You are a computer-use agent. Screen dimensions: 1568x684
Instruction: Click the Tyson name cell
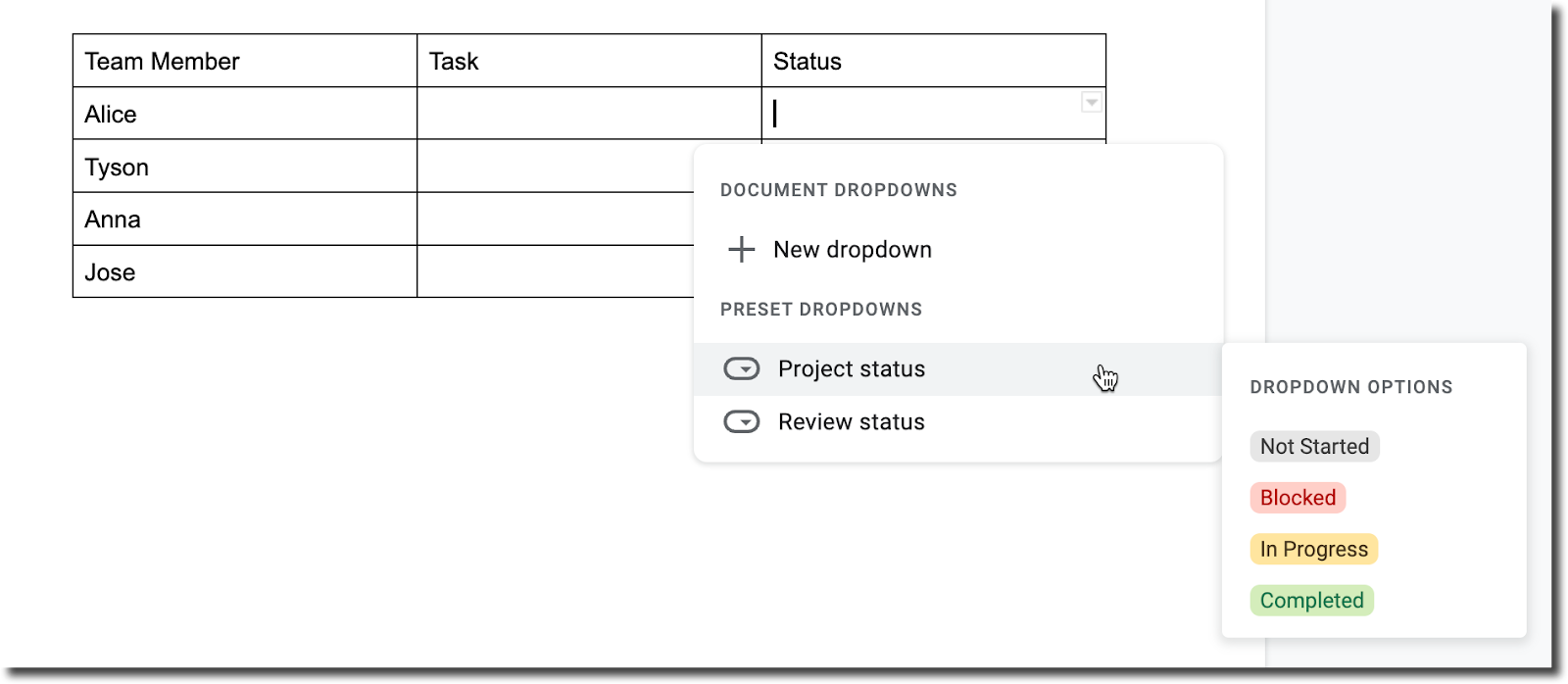point(245,167)
